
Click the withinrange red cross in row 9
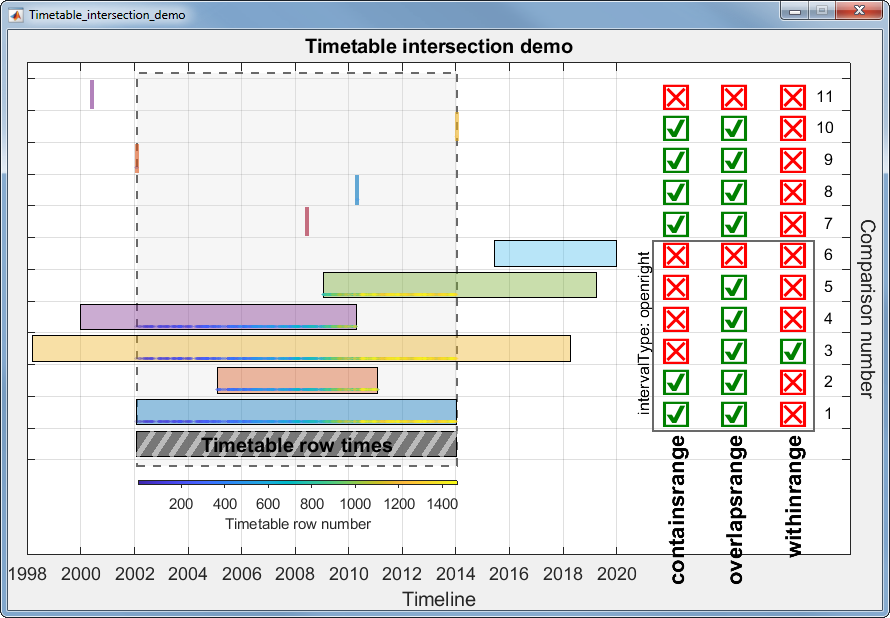pyautogui.click(x=792, y=160)
